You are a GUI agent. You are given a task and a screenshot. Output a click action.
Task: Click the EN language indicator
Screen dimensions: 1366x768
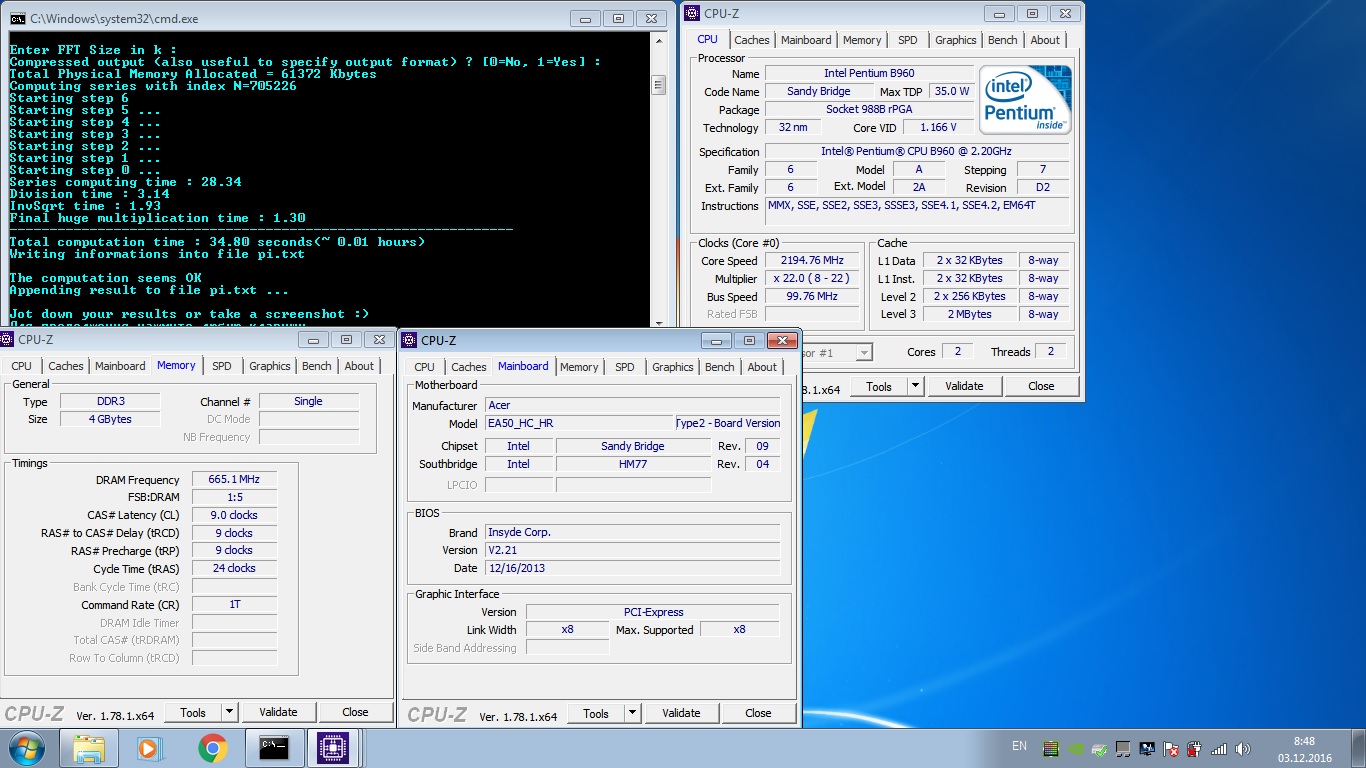[1019, 746]
